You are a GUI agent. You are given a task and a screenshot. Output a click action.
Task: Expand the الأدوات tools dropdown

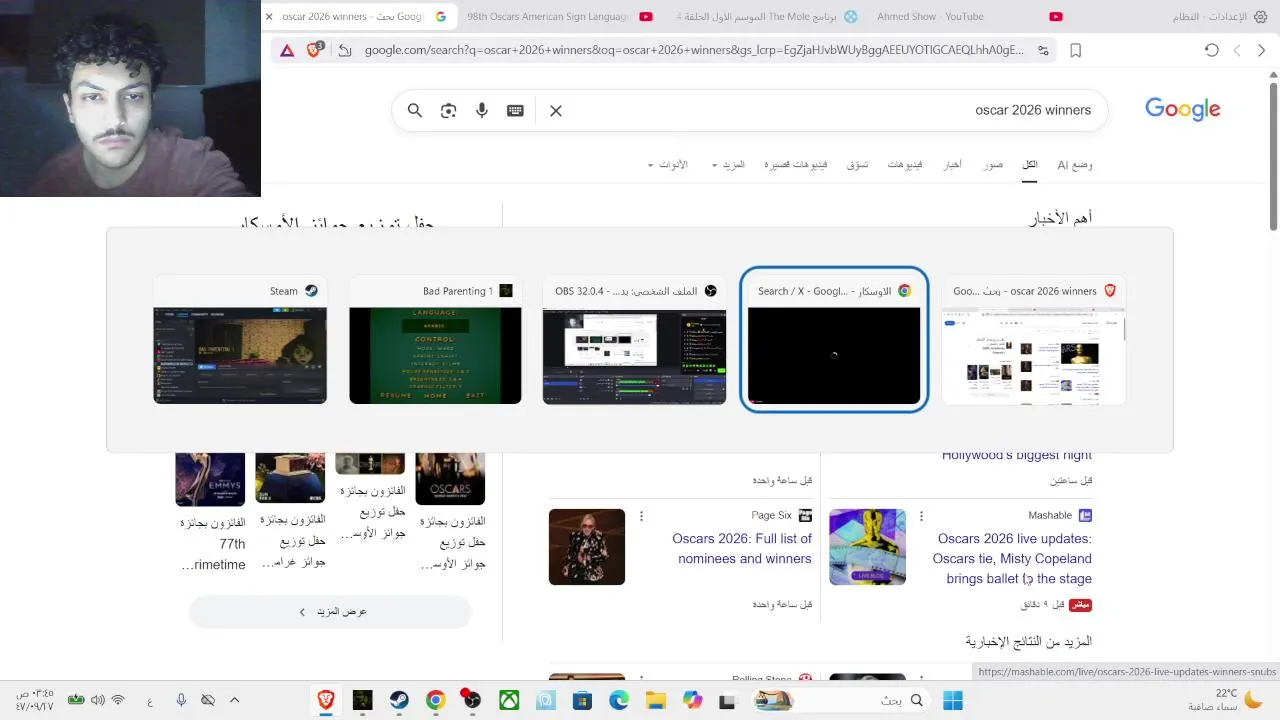667,165
